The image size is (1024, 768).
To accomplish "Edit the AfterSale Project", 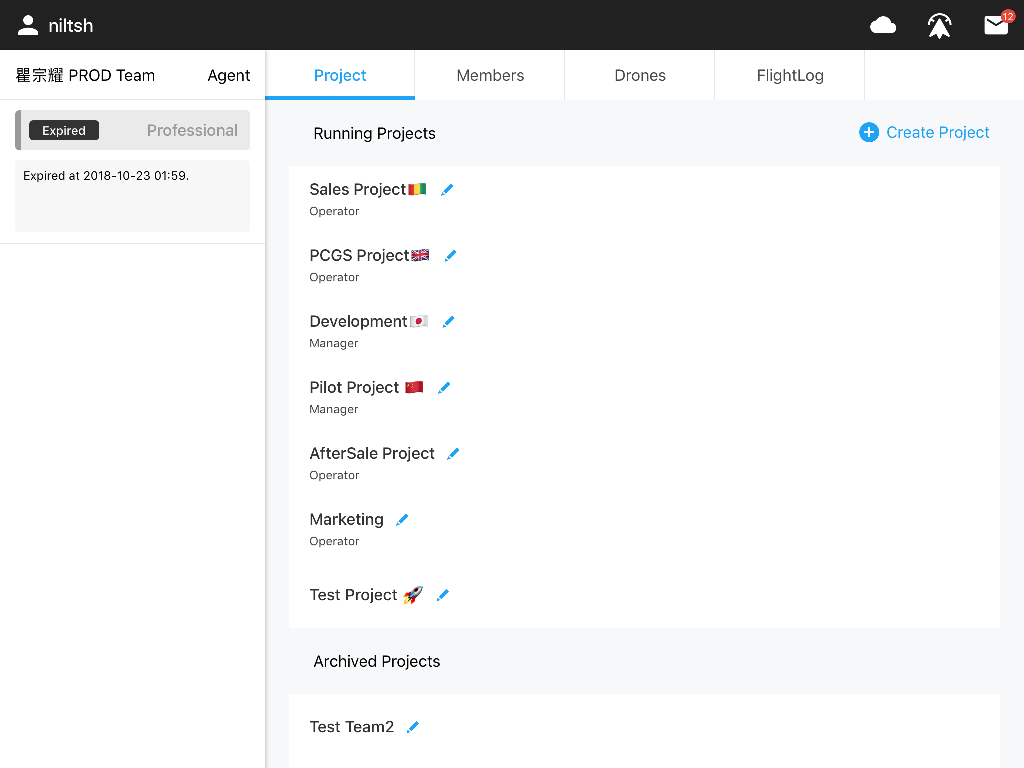I will pyautogui.click(x=453, y=453).
